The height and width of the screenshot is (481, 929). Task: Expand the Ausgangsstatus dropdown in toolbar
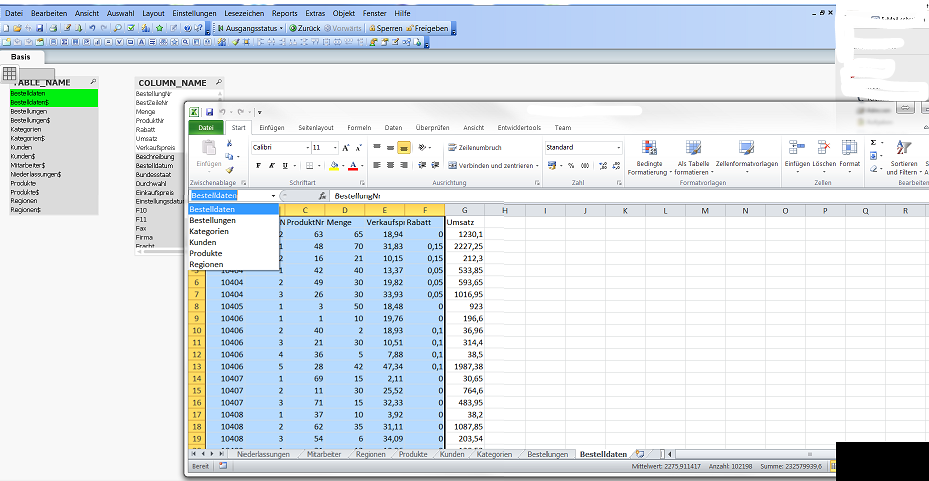(x=280, y=29)
